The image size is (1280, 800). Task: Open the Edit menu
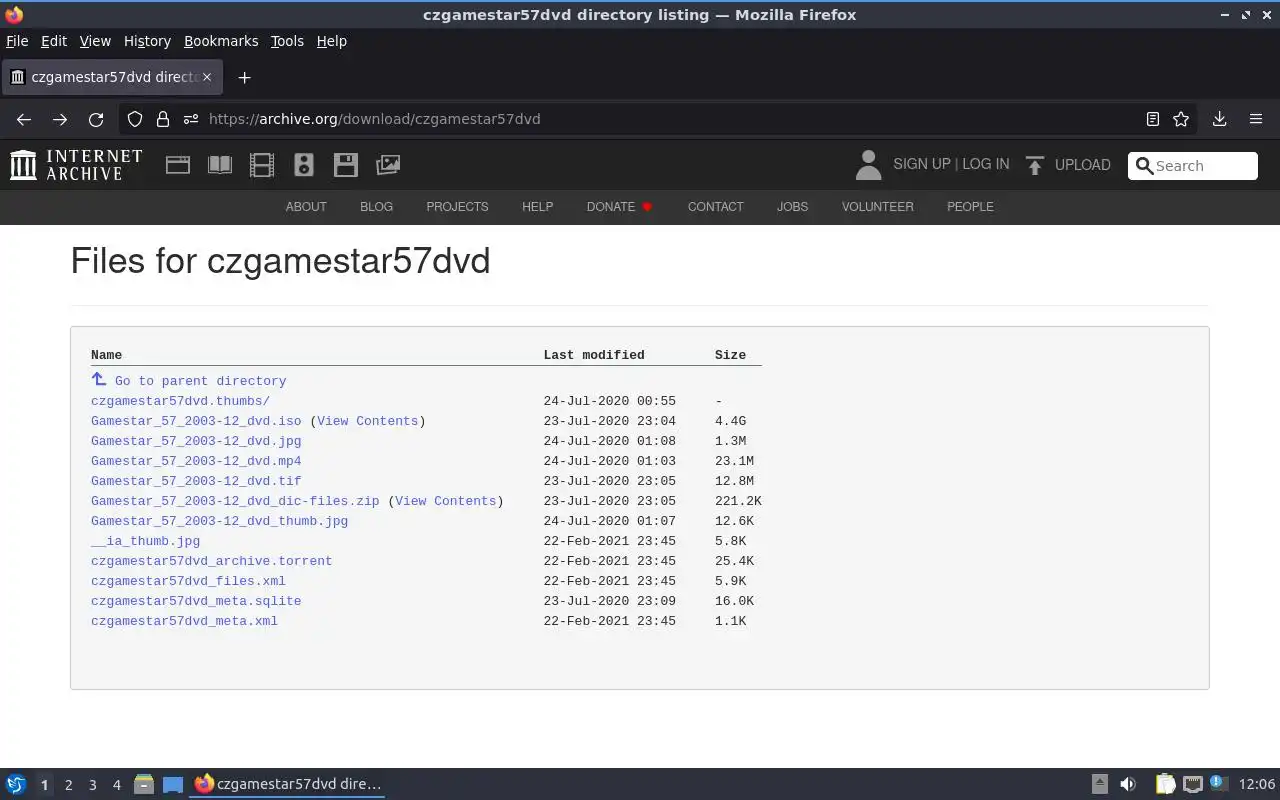(53, 41)
